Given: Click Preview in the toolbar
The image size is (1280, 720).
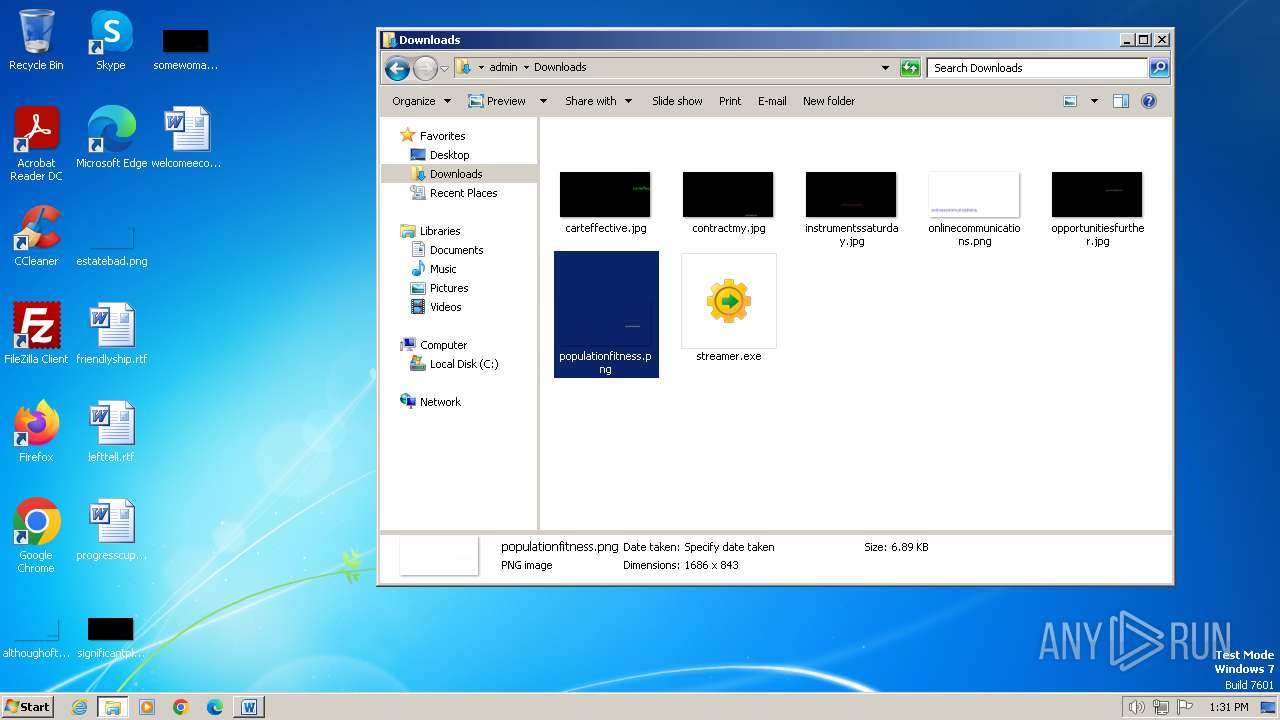Looking at the screenshot, I should point(496,101).
